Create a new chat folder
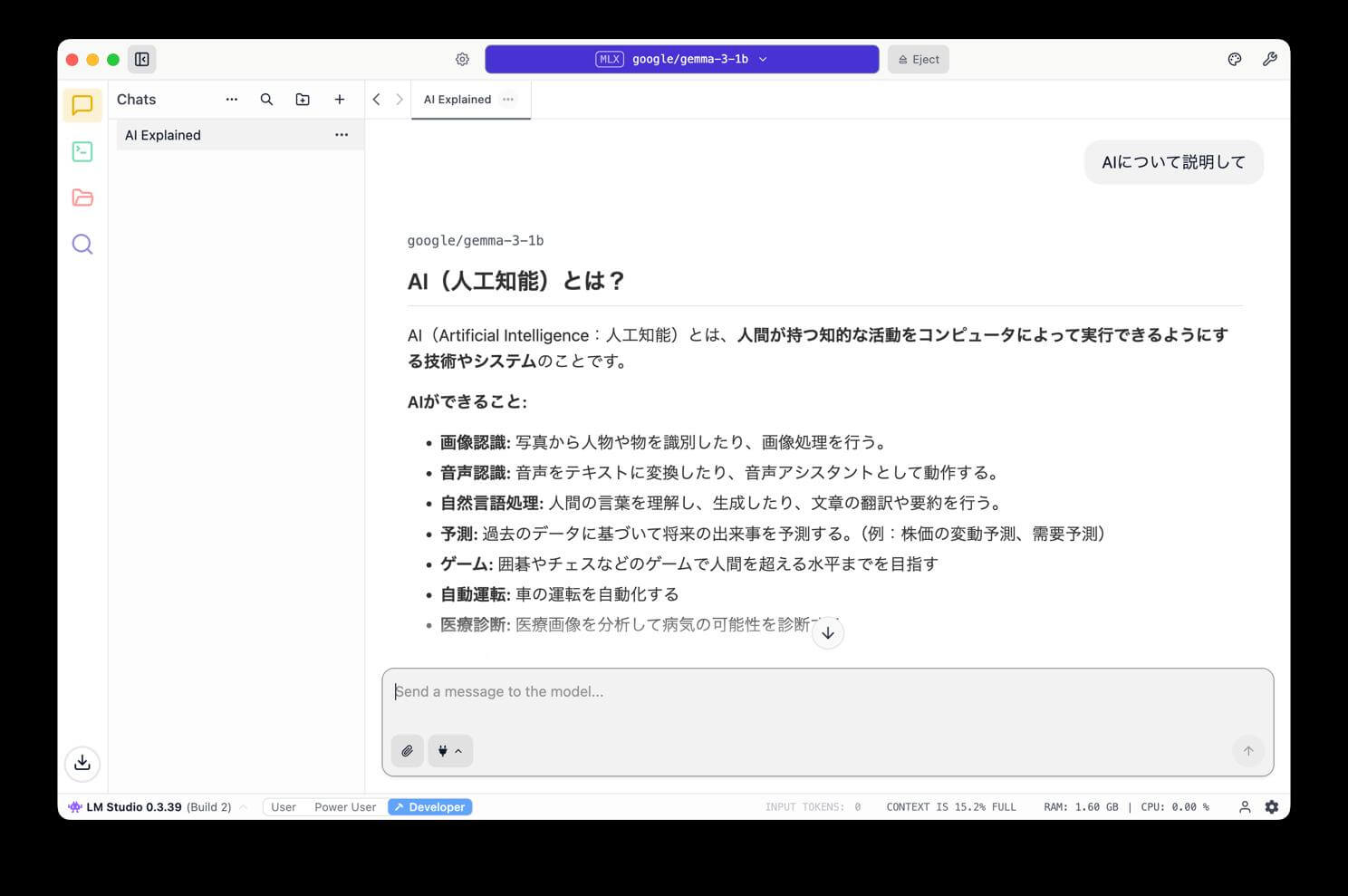 pos(303,100)
